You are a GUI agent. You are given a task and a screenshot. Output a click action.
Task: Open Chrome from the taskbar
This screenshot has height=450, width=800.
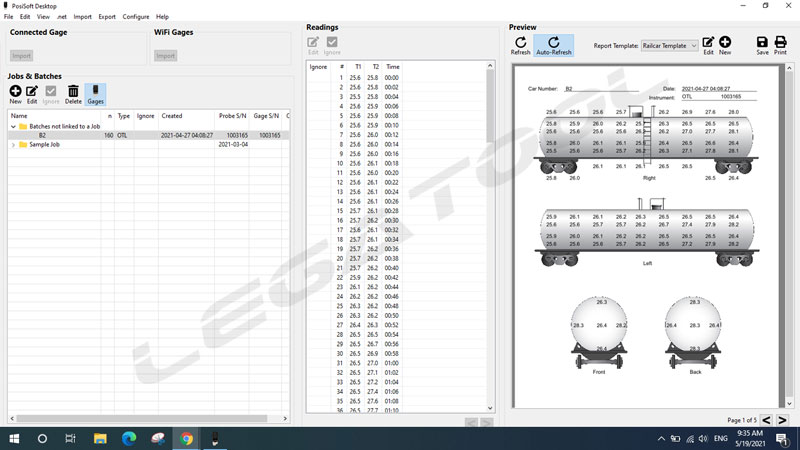tap(186, 438)
